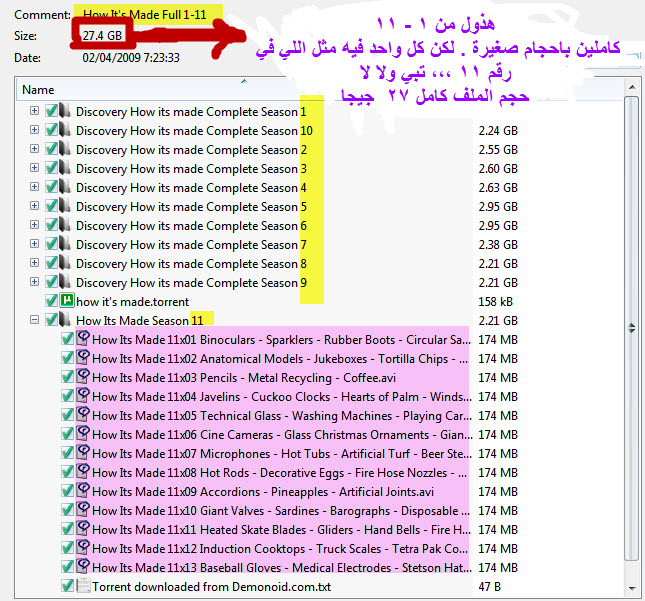Uncheck the Complete Season 10 checkbox
The width and height of the screenshot is (645, 601).
[x=51, y=130]
